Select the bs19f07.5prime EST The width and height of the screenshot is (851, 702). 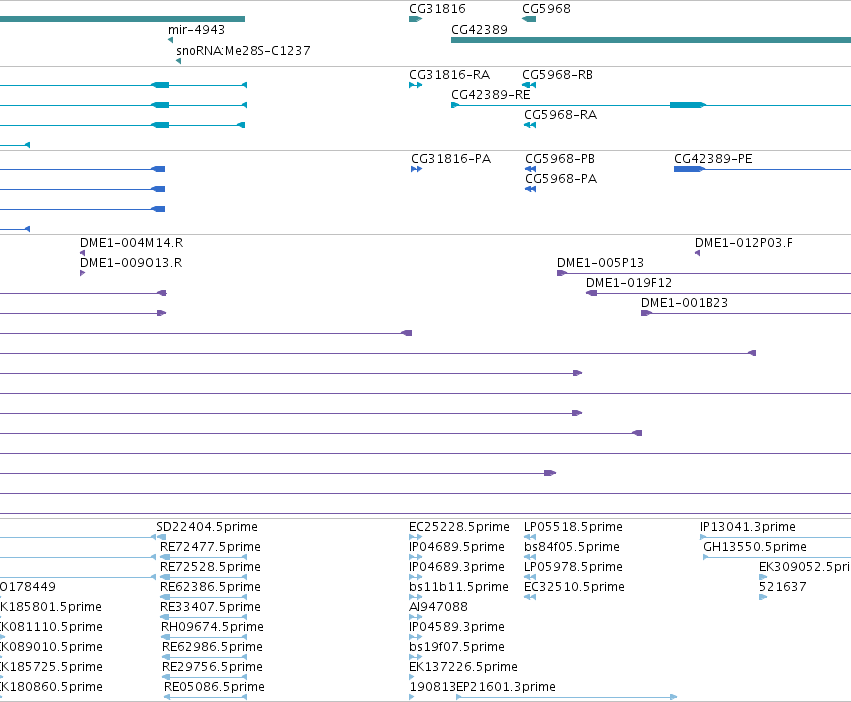[456, 647]
